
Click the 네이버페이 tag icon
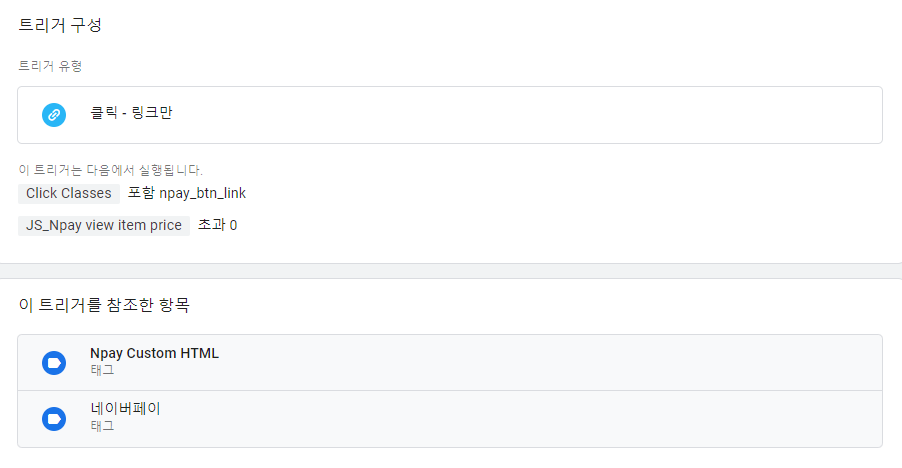[x=54, y=419]
